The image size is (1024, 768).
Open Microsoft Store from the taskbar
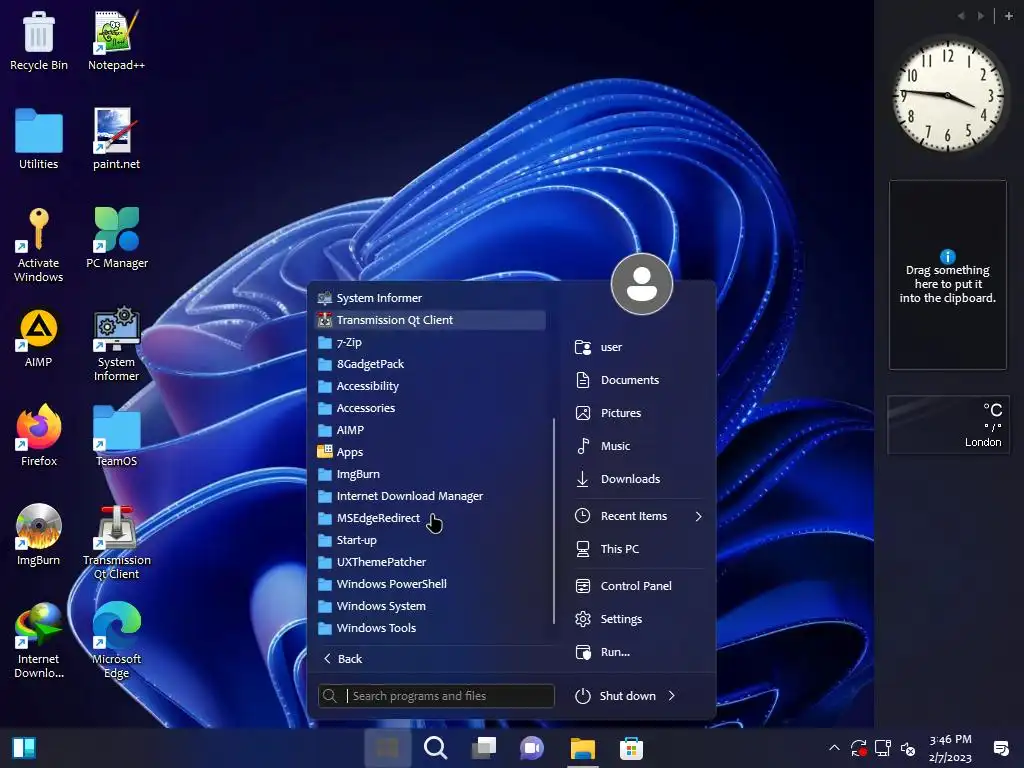point(632,748)
